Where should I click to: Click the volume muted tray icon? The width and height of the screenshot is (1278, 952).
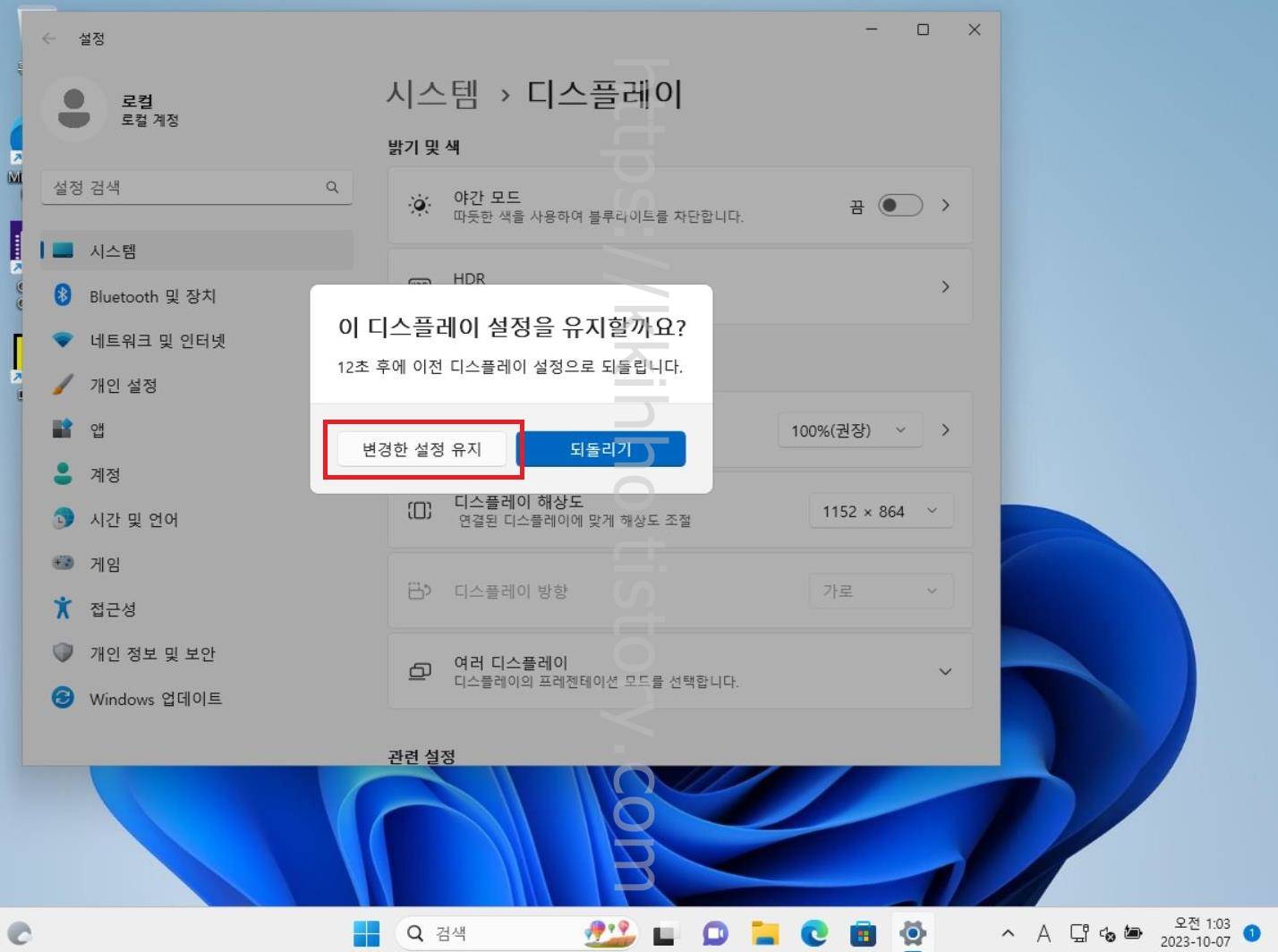[x=1107, y=934]
